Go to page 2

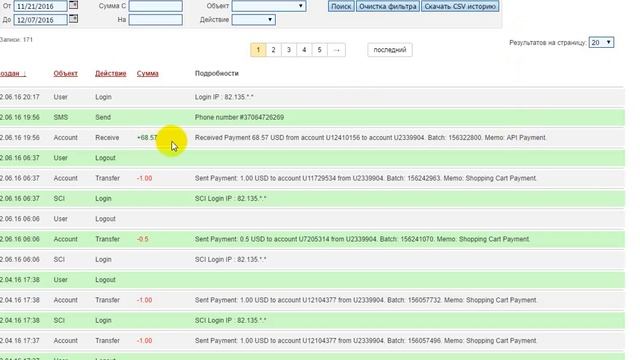273,50
